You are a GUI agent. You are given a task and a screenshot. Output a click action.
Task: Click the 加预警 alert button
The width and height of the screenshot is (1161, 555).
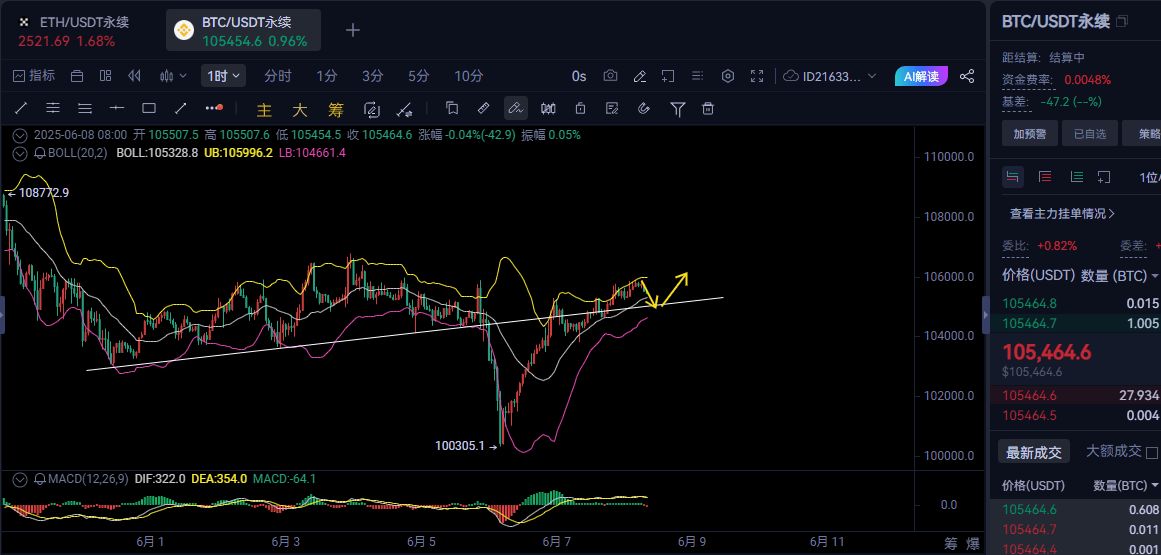pyautogui.click(x=1029, y=133)
